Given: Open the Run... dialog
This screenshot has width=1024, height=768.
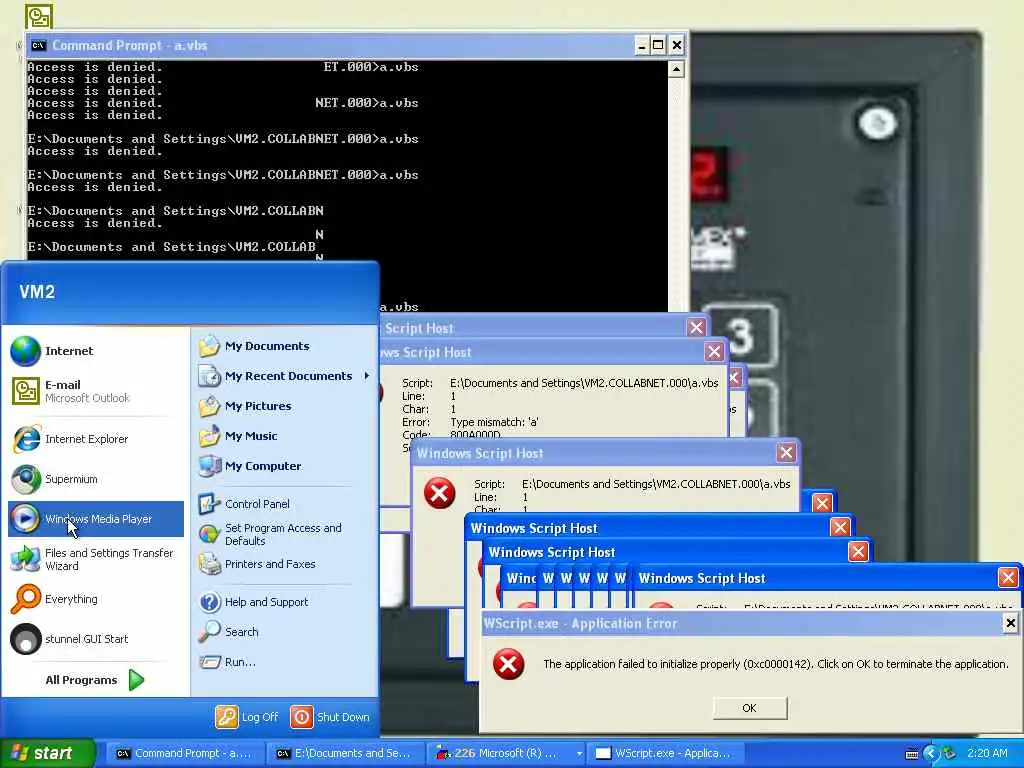Looking at the screenshot, I should tap(283, 662).
